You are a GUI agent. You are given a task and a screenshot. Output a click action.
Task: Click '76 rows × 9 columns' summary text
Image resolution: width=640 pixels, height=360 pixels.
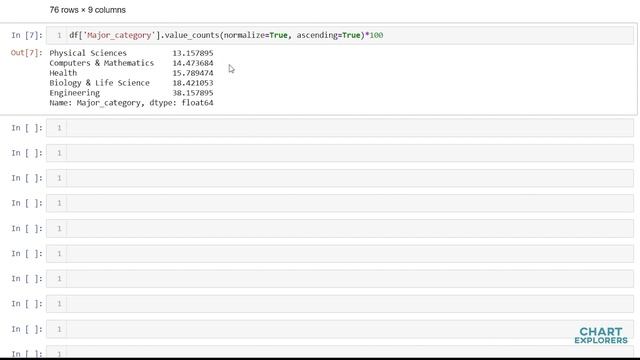tap(87, 10)
